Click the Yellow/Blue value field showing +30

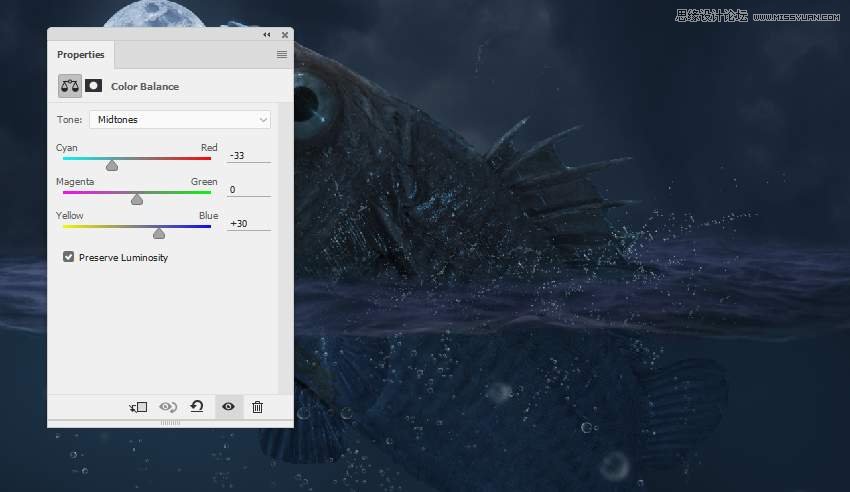coord(248,224)
